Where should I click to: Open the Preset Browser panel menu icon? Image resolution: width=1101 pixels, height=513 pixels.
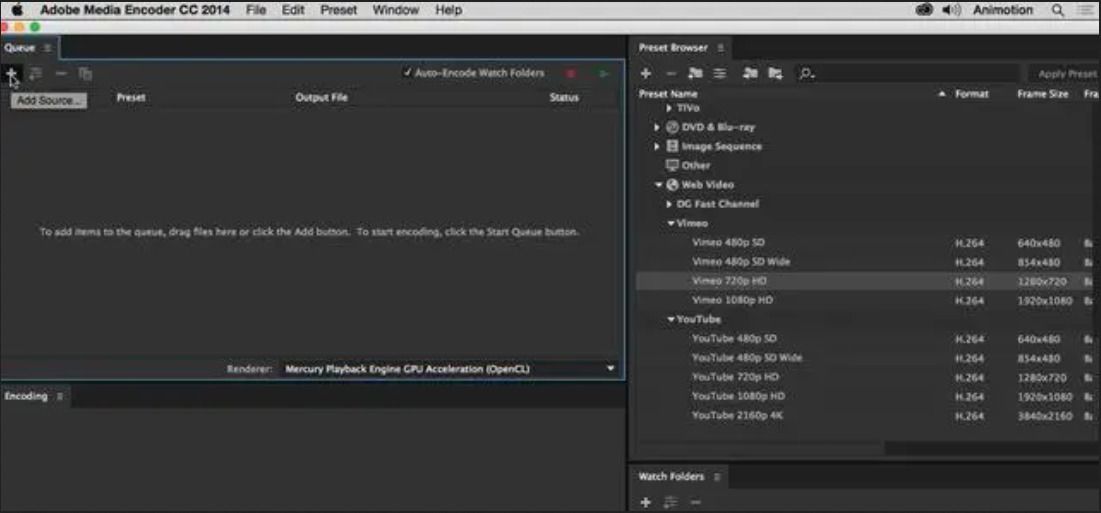click(720, 48)
